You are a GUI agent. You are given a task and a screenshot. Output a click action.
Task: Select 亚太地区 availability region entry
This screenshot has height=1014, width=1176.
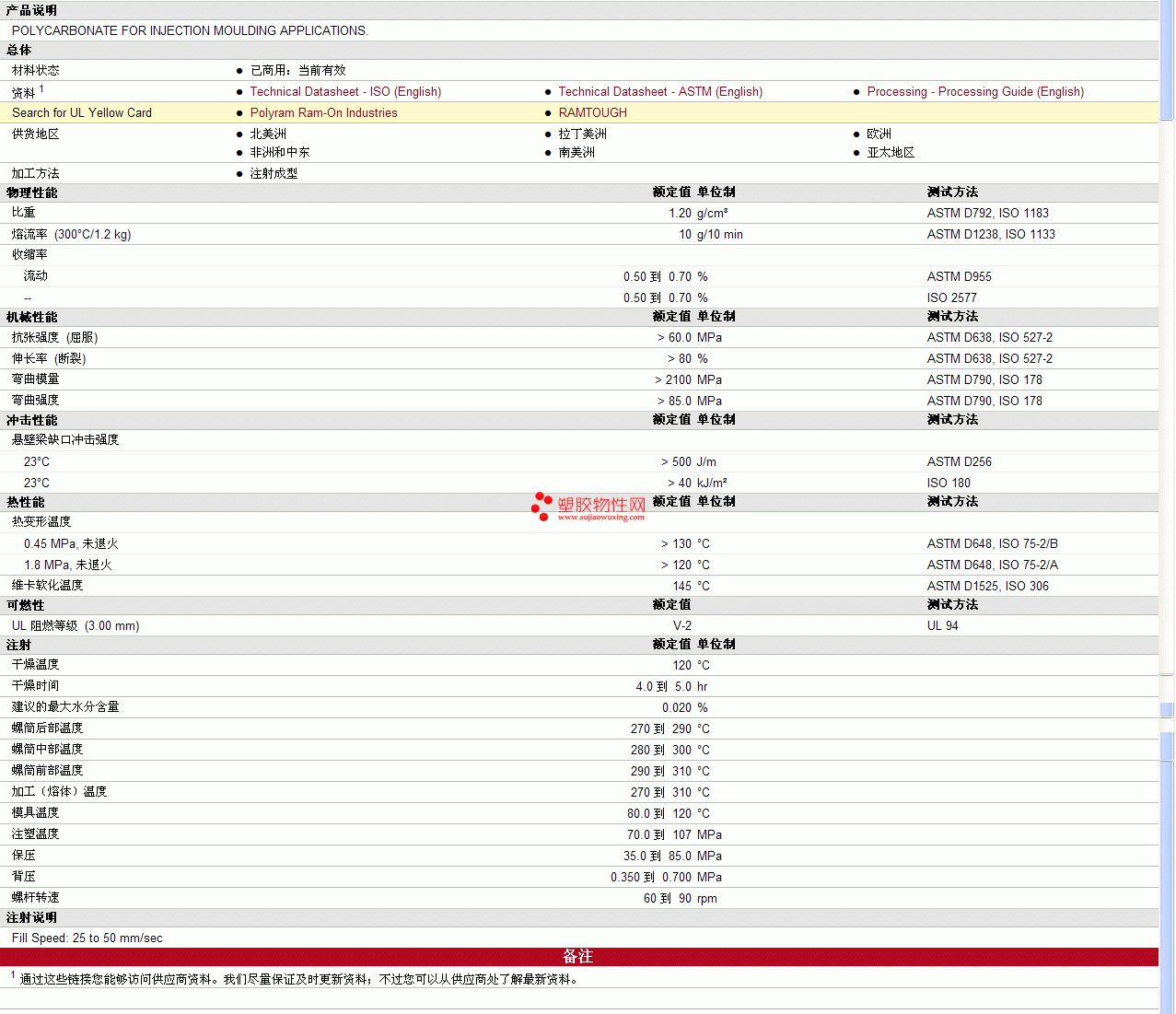(x=891, y=153)
